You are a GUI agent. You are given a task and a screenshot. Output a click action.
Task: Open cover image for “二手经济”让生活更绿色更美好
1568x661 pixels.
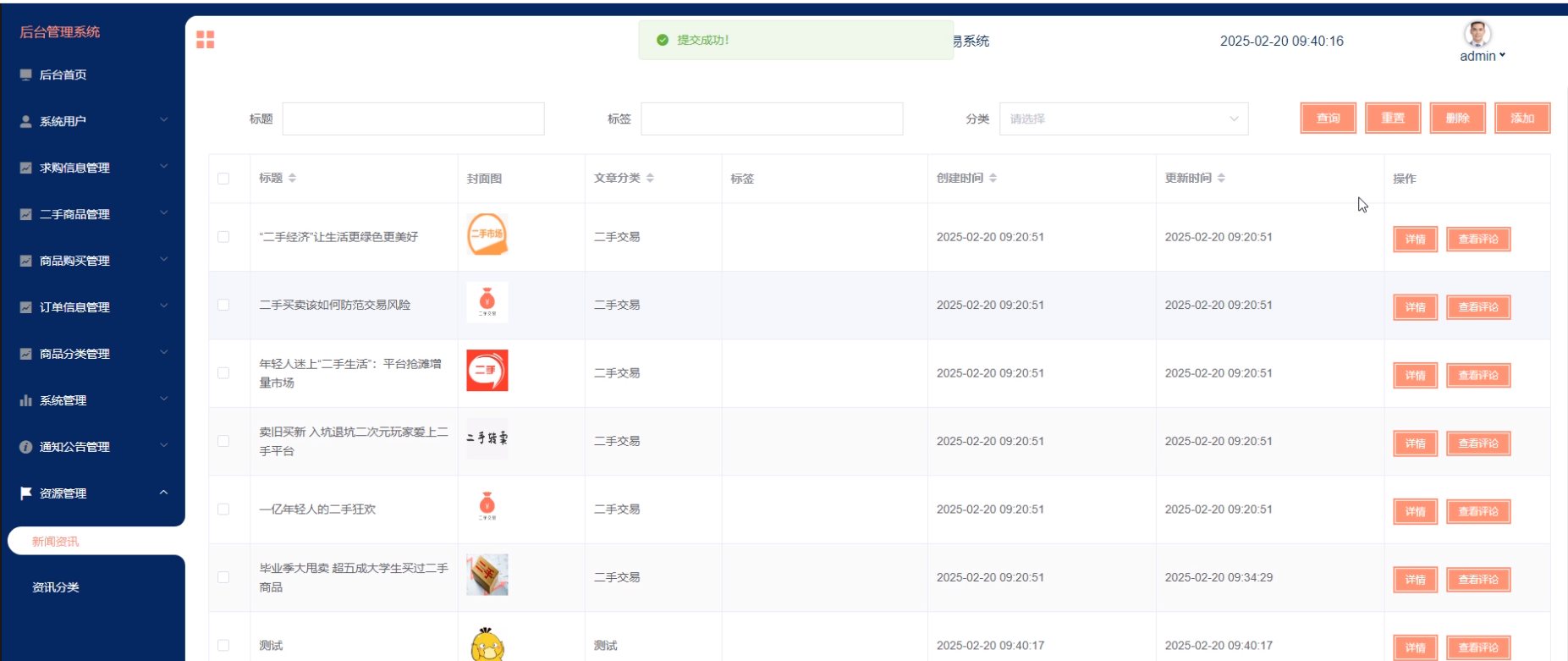tap(487, 234)
